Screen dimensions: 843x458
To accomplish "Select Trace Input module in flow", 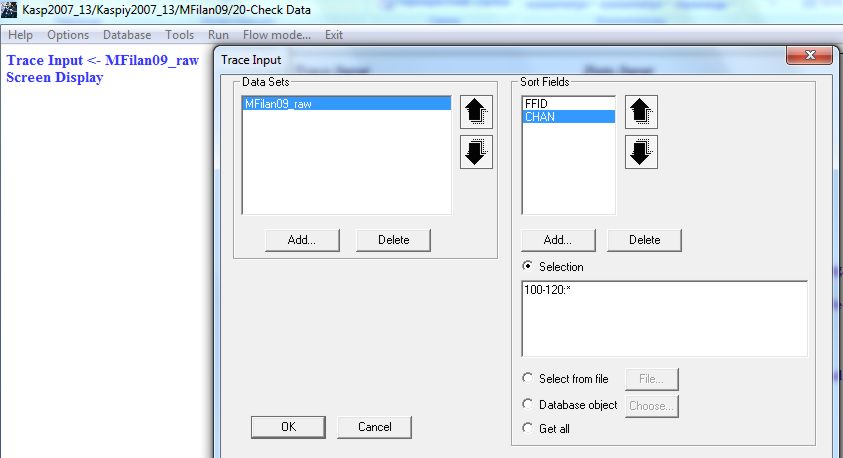I will pos(103,60).
